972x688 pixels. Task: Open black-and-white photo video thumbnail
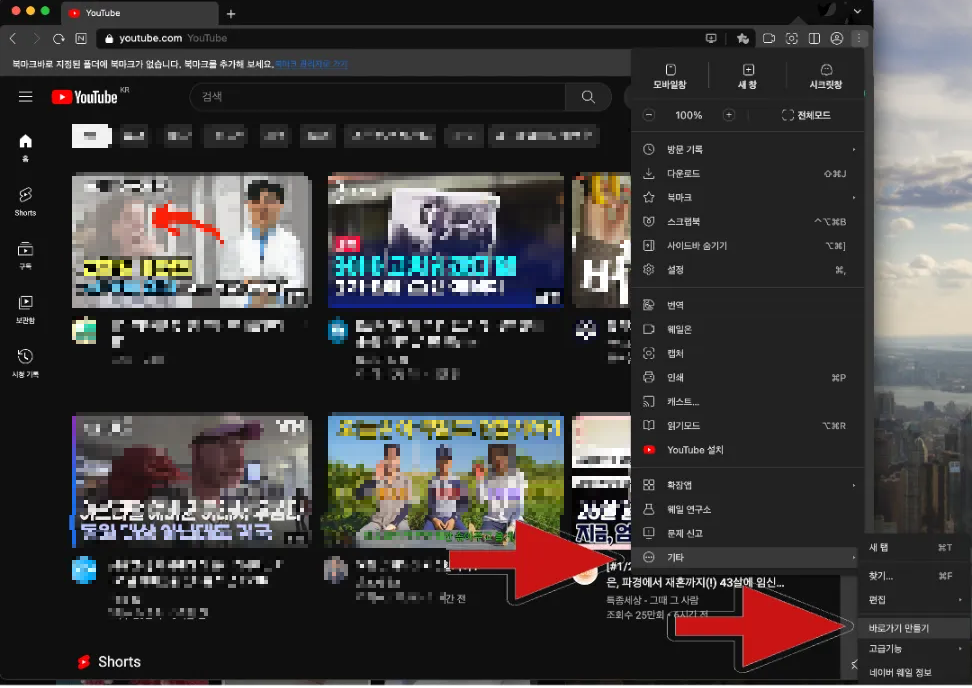446,240
